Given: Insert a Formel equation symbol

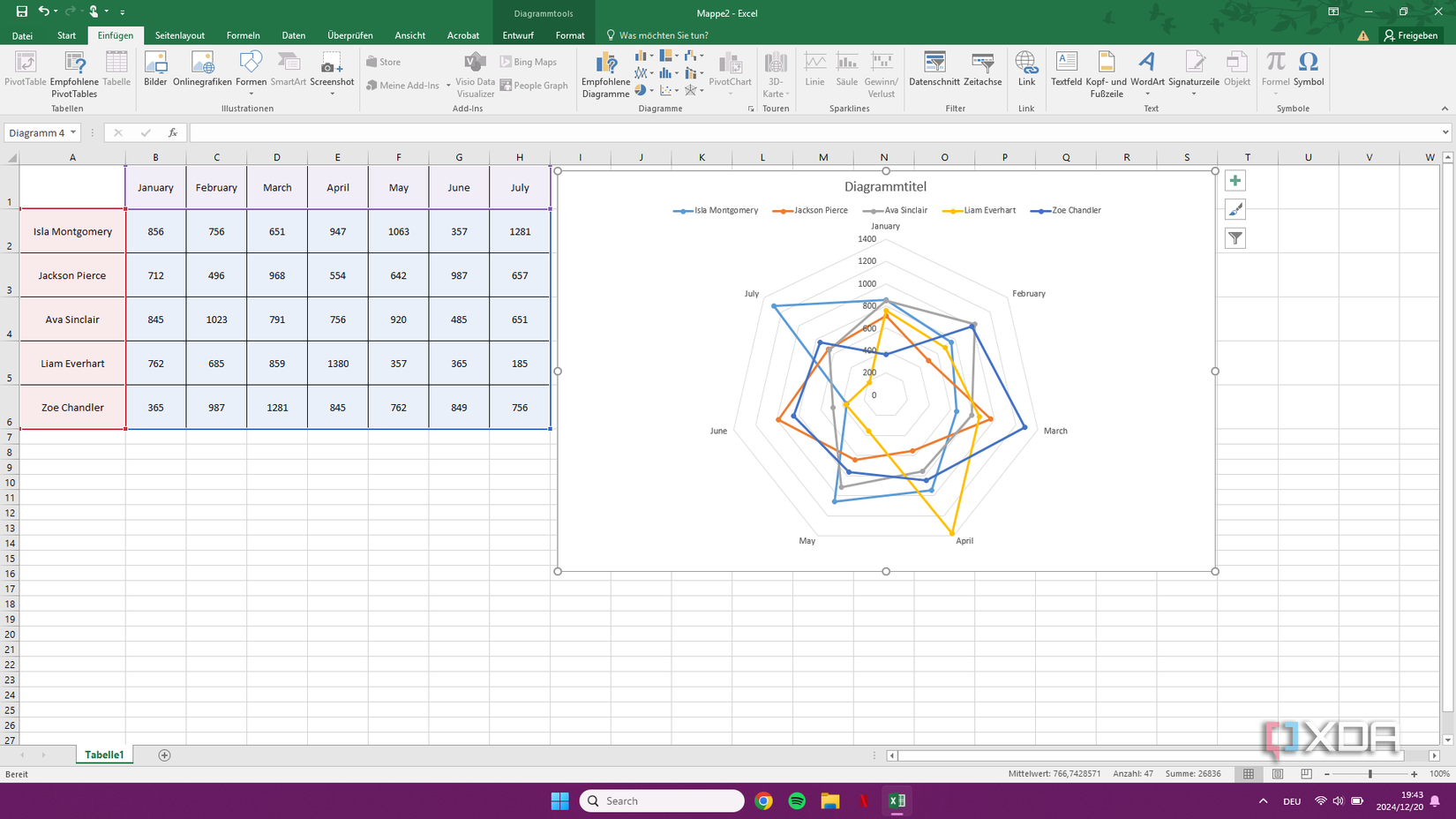Looking at the screenshot, I should click(1275, 73).
